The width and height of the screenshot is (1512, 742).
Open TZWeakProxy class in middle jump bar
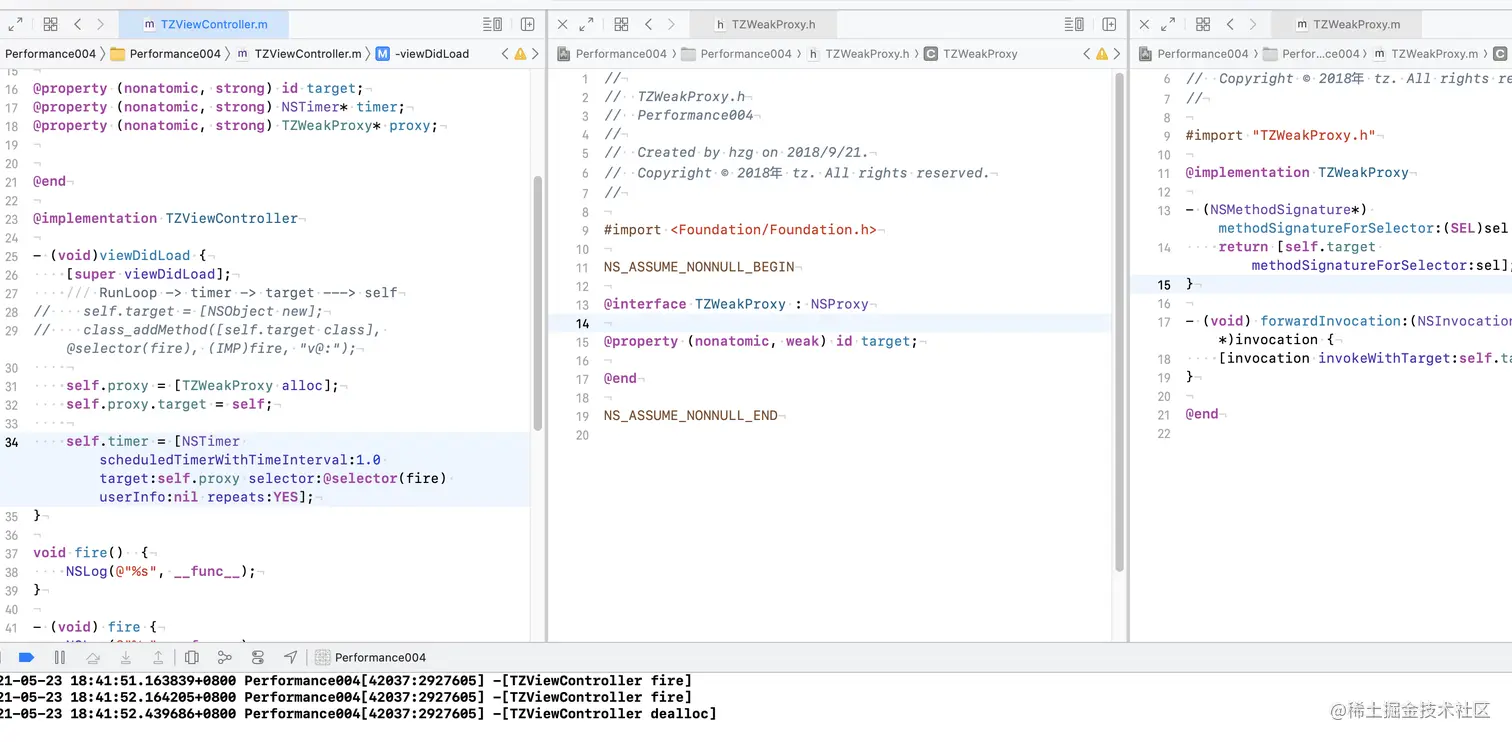[x=971, y=54]
